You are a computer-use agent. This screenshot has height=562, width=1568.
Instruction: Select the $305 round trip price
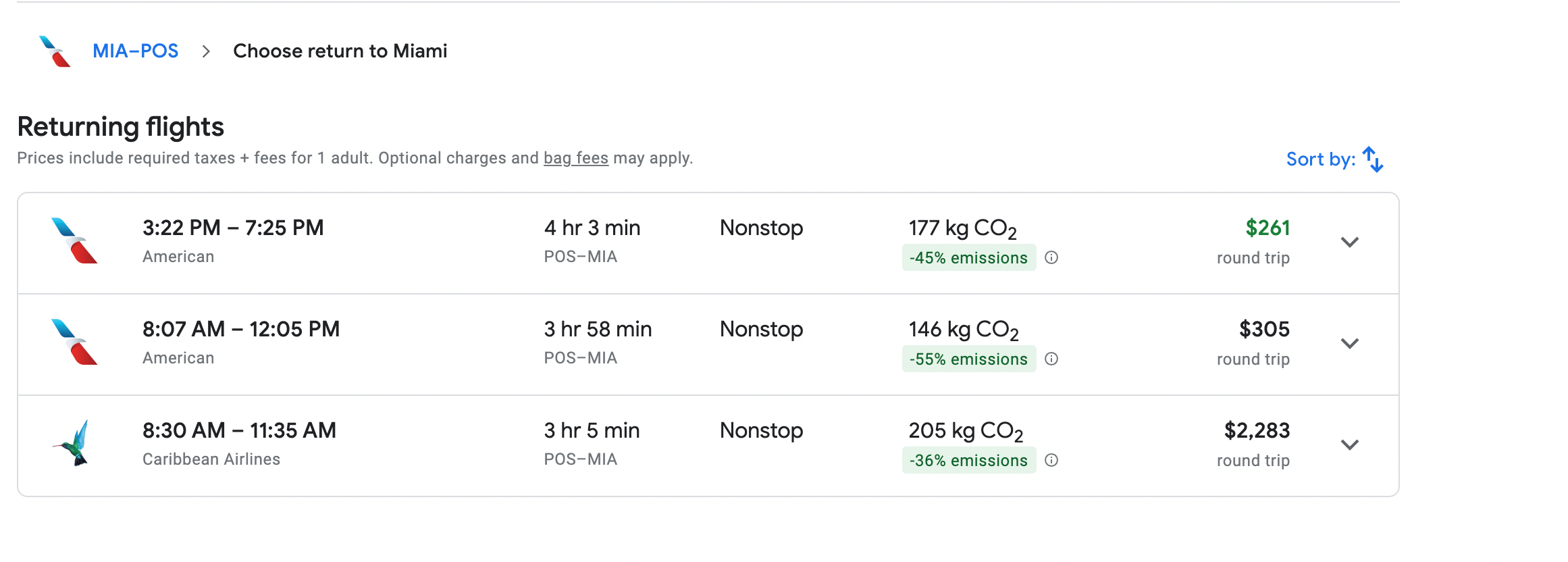point(1263,330)
